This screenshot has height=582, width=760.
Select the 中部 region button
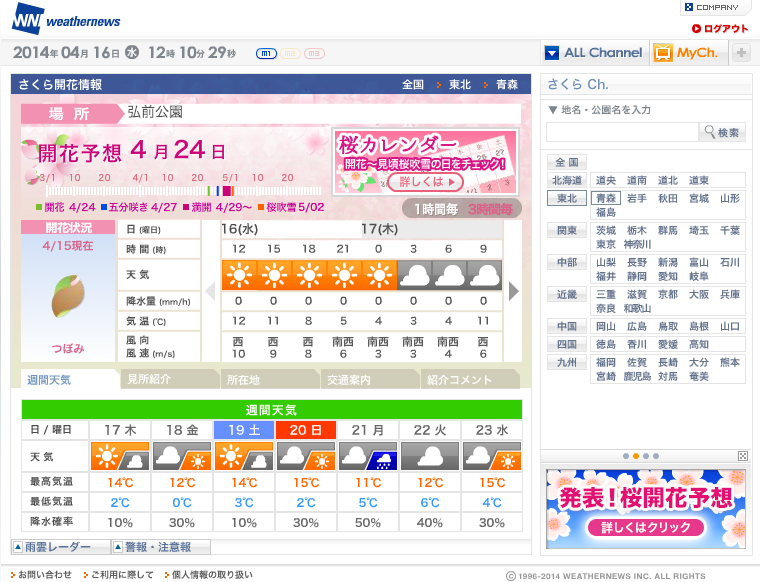click(x=567, y=262)
